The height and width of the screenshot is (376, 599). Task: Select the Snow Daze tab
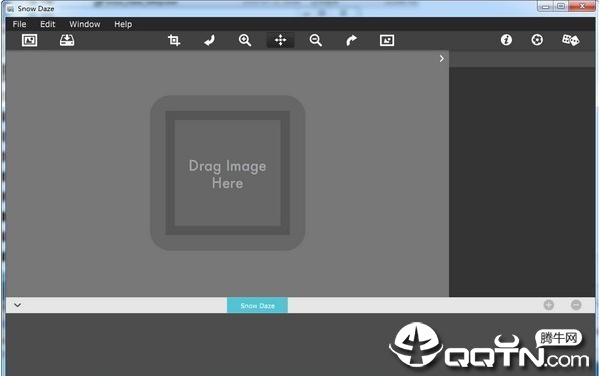click(257, 305)
